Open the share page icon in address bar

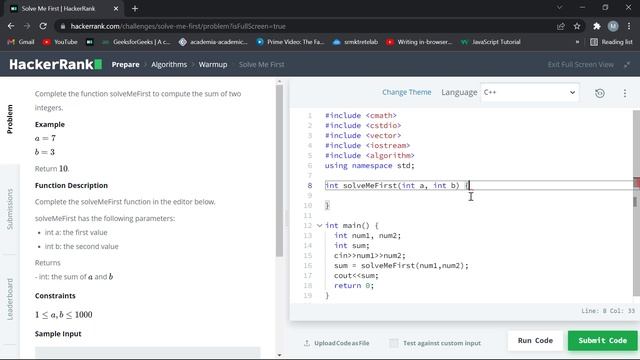point(561,26)
